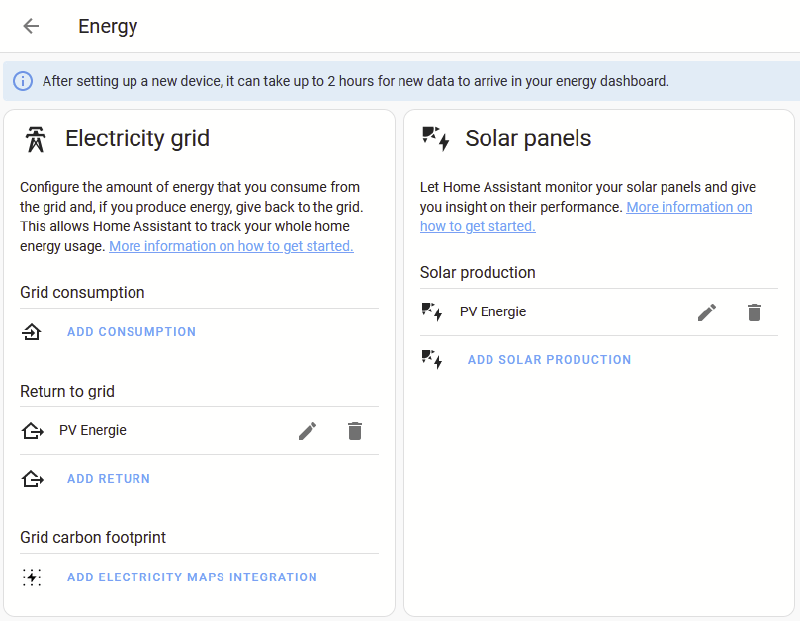Add a solar production source
Image resolution: width=800 pixels, height=621 pixels.
[549, 360]
